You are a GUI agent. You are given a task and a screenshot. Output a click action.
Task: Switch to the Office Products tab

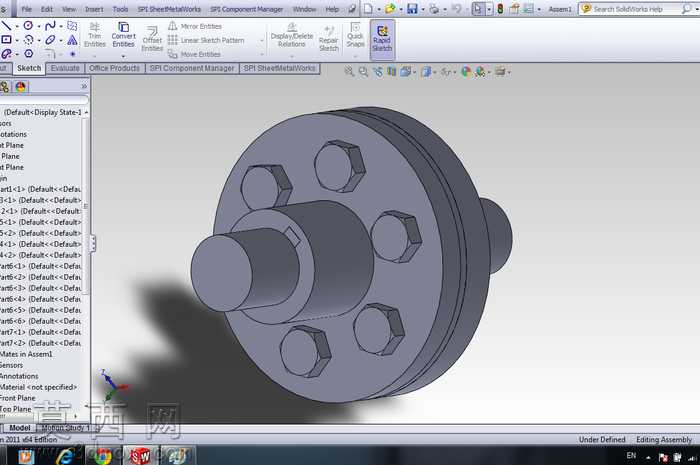point(114,68)
